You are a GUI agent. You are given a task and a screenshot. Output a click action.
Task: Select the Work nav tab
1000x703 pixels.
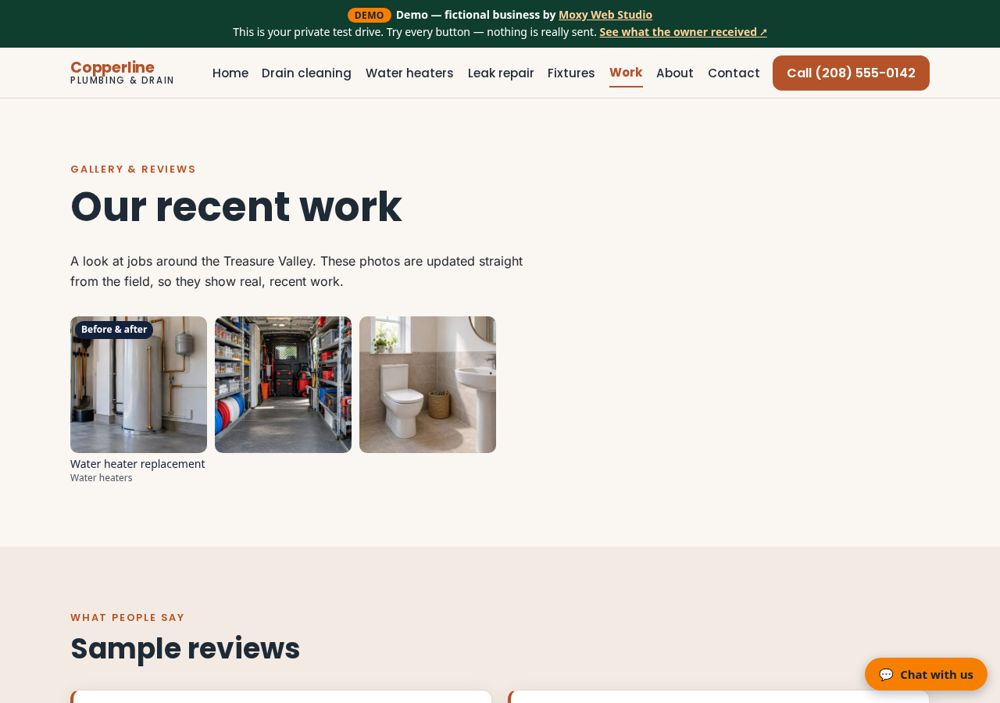626,73
